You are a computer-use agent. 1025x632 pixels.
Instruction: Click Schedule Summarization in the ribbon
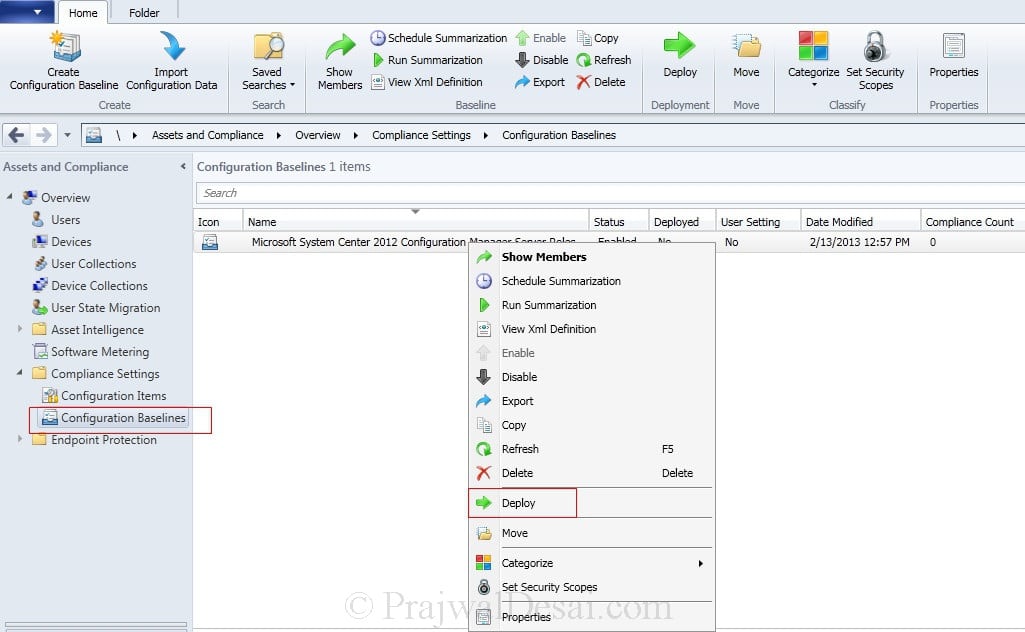439,38
